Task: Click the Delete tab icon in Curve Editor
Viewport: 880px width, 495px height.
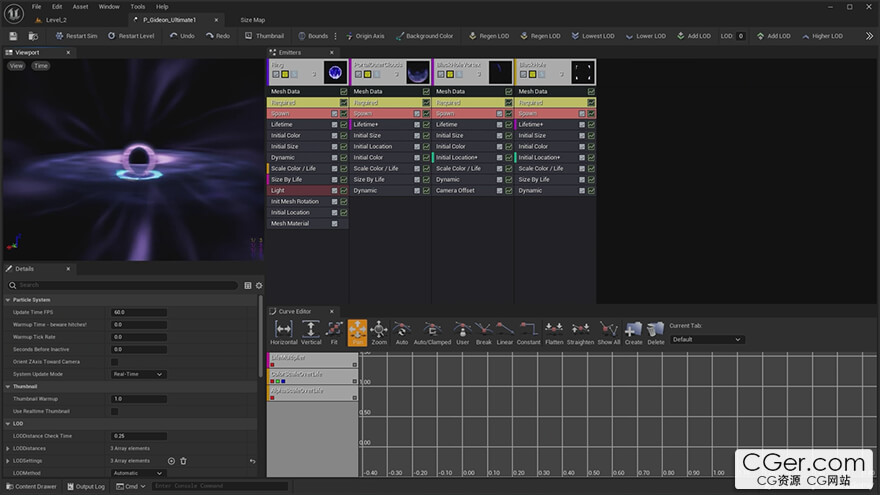Action: click(655, 331)
